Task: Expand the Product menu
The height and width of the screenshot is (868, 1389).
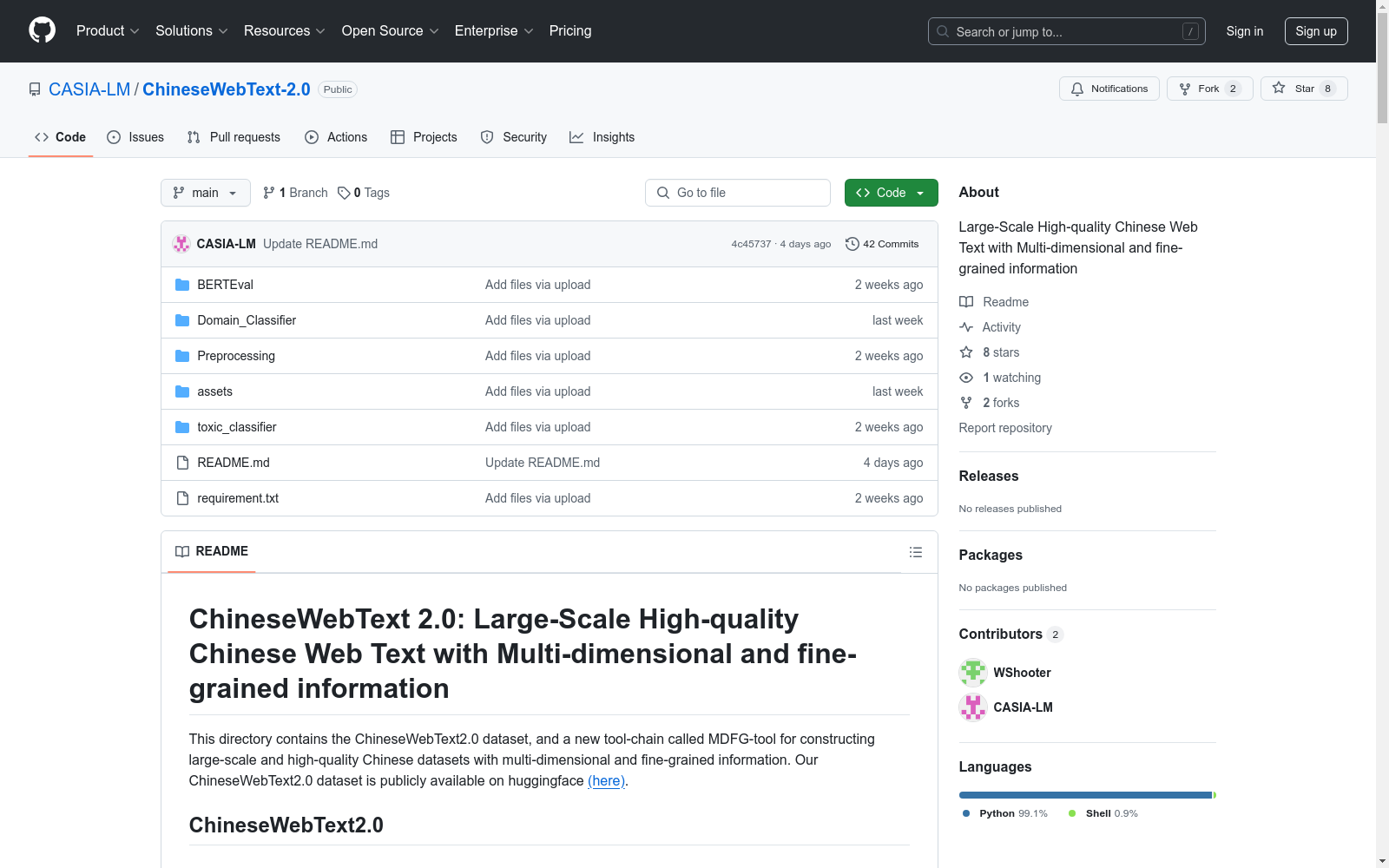Action: 108,30
